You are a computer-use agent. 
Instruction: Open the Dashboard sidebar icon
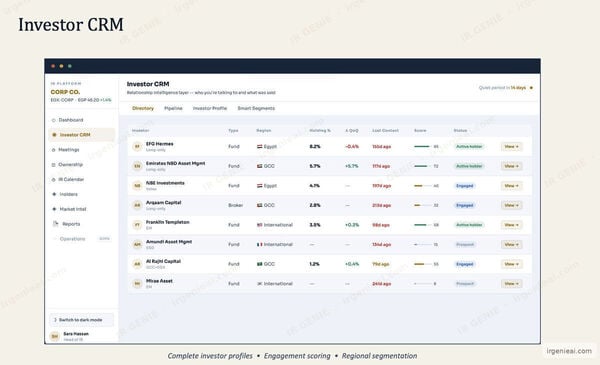coord(54,120)
